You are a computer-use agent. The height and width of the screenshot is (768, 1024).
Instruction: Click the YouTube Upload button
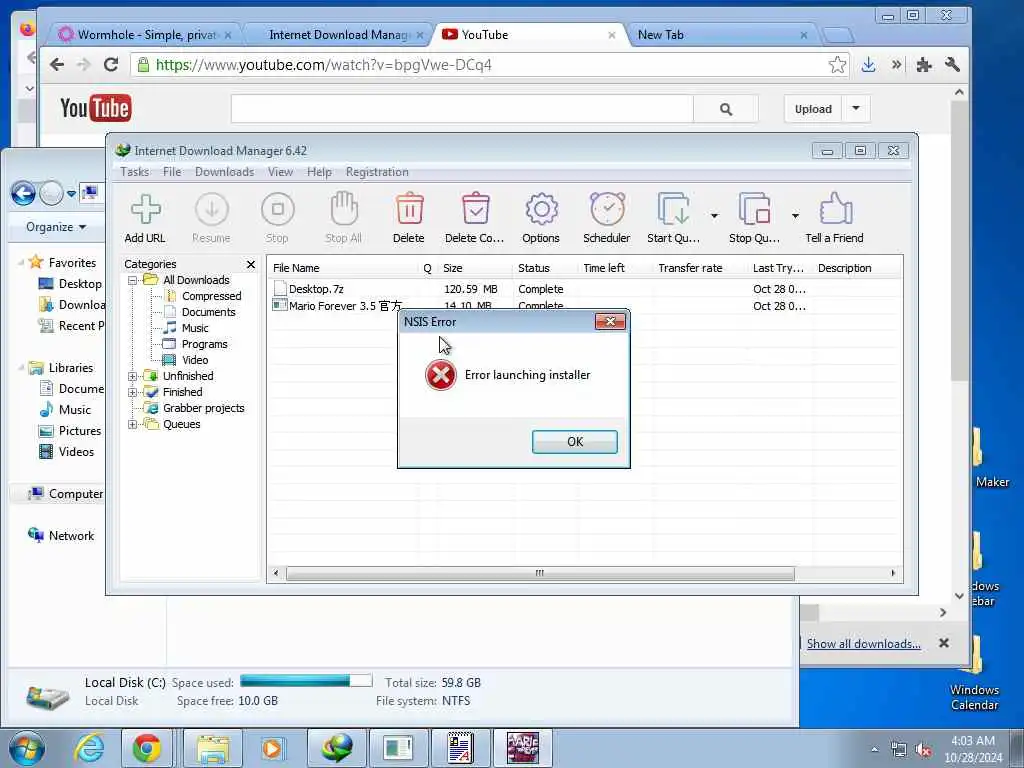click(813, 109)
